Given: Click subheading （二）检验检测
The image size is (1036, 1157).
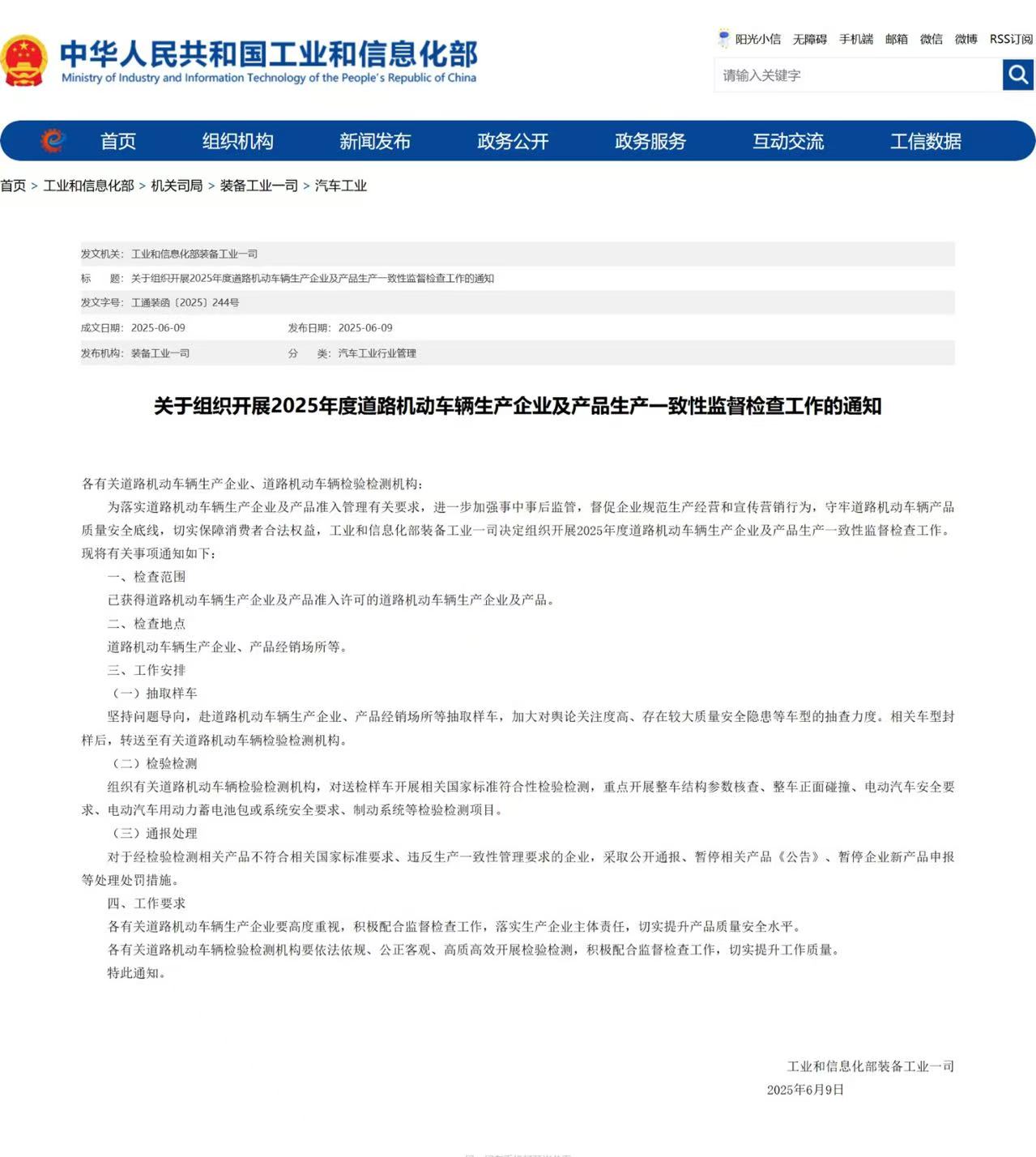Looking at the screenshot, I should 152,763.
